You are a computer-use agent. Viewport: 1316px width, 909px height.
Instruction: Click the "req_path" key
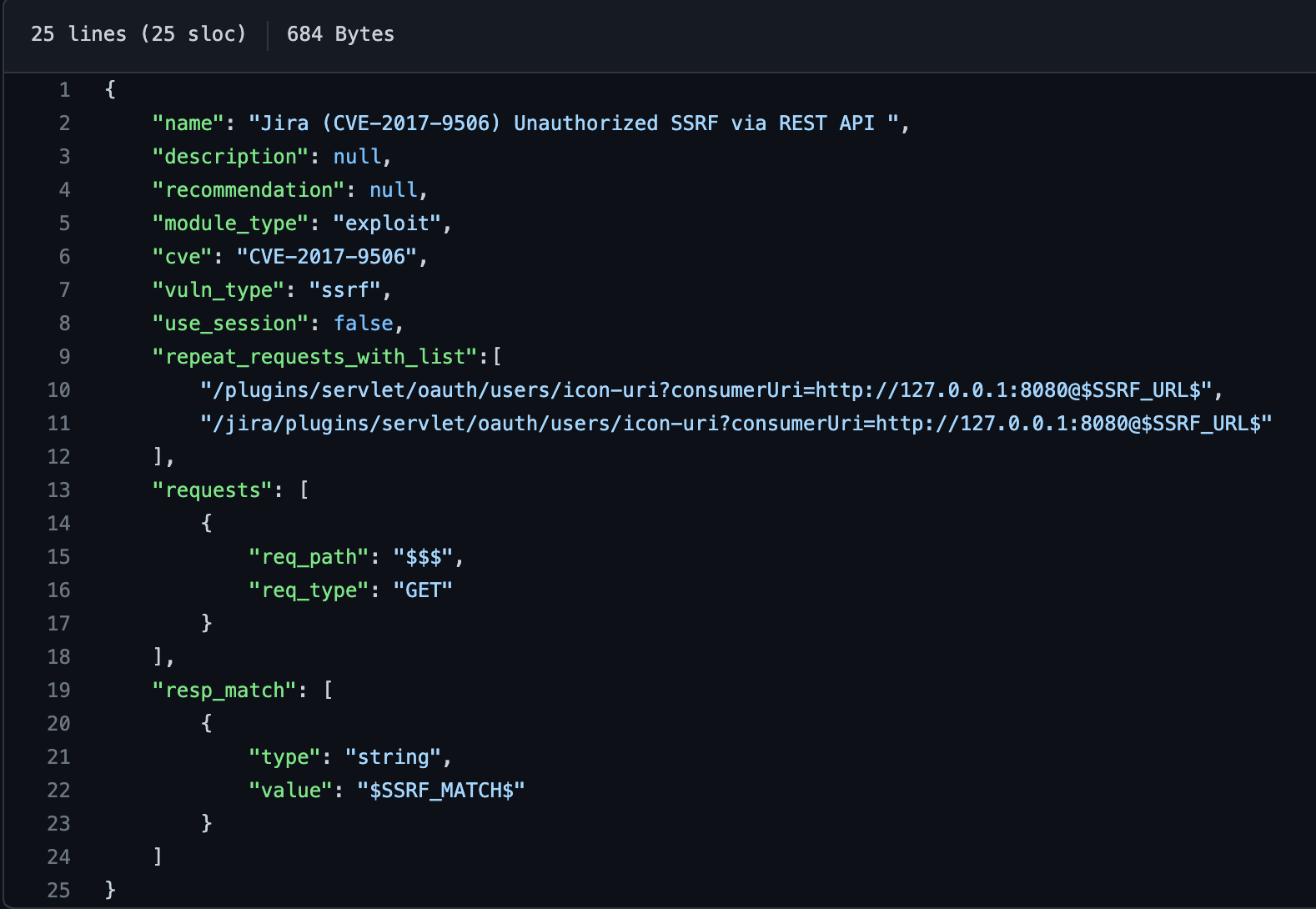coord(309,557)
